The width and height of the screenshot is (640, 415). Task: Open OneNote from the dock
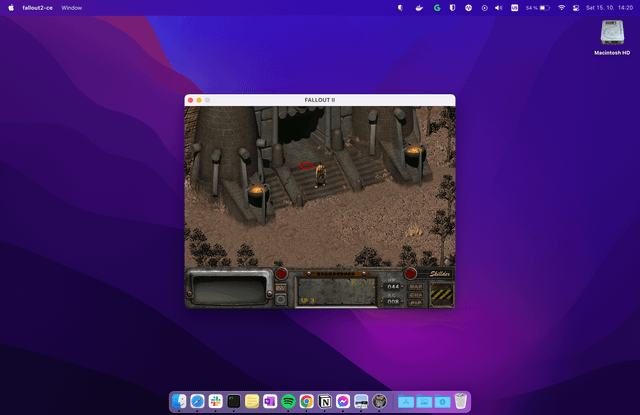(270, 402)
